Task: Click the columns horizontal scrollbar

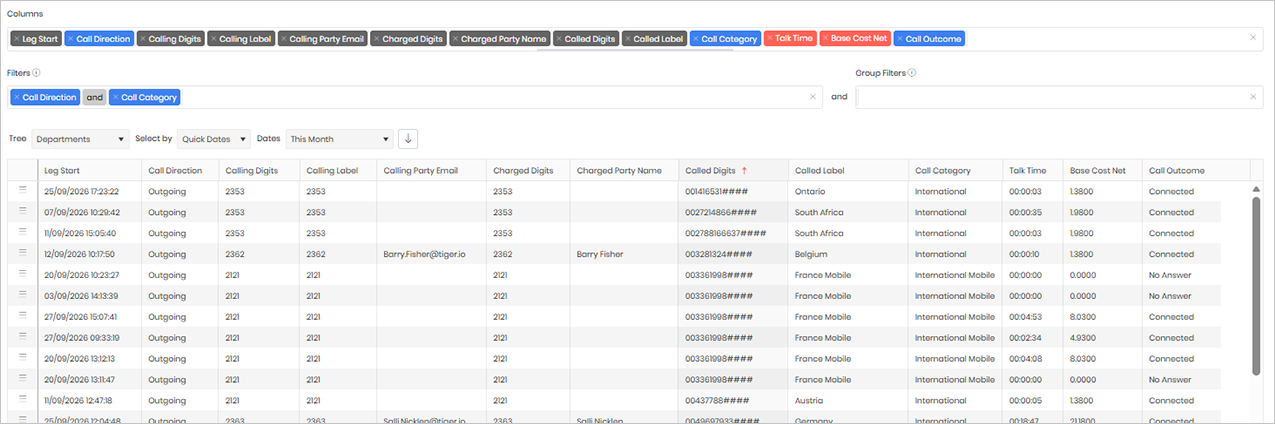Action: tap(635, 49)
